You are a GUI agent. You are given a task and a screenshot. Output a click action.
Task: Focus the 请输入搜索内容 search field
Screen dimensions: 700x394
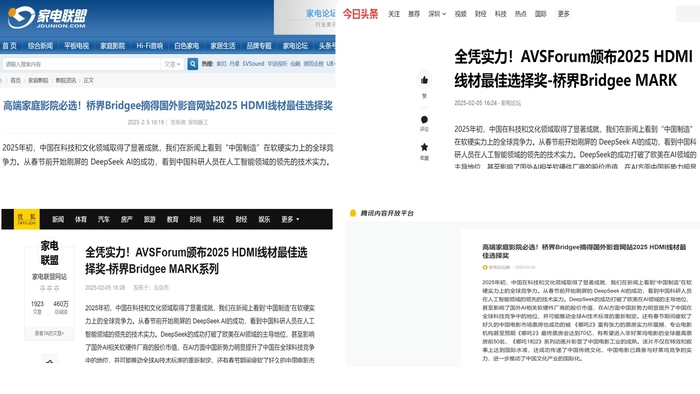point(81,64)
